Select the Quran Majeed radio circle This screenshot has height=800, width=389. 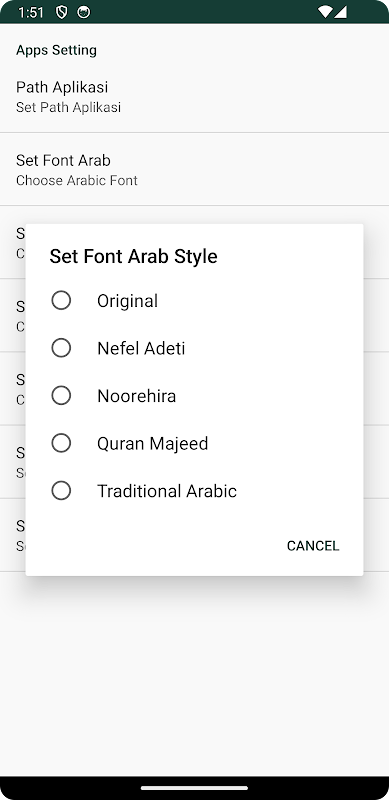click(x=61, y=443)
